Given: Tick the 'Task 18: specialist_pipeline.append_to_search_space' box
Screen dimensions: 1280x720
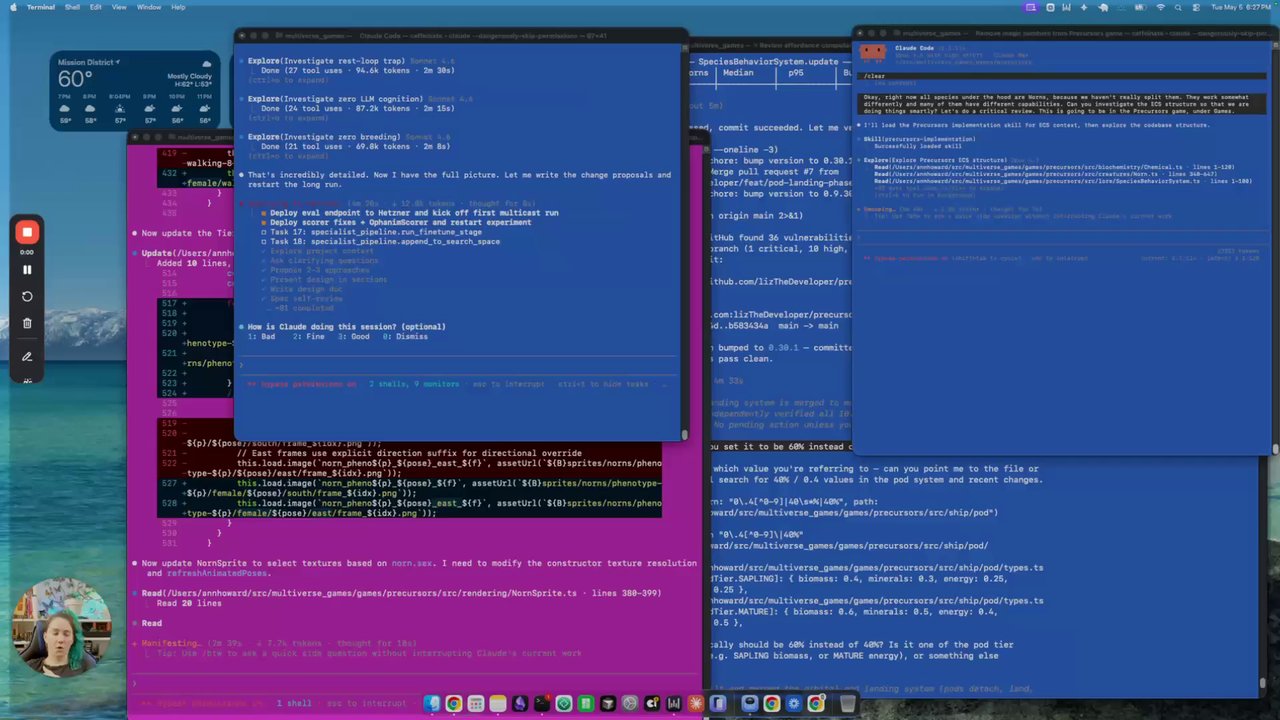Looking at the screenshot, I should [264, 241].
